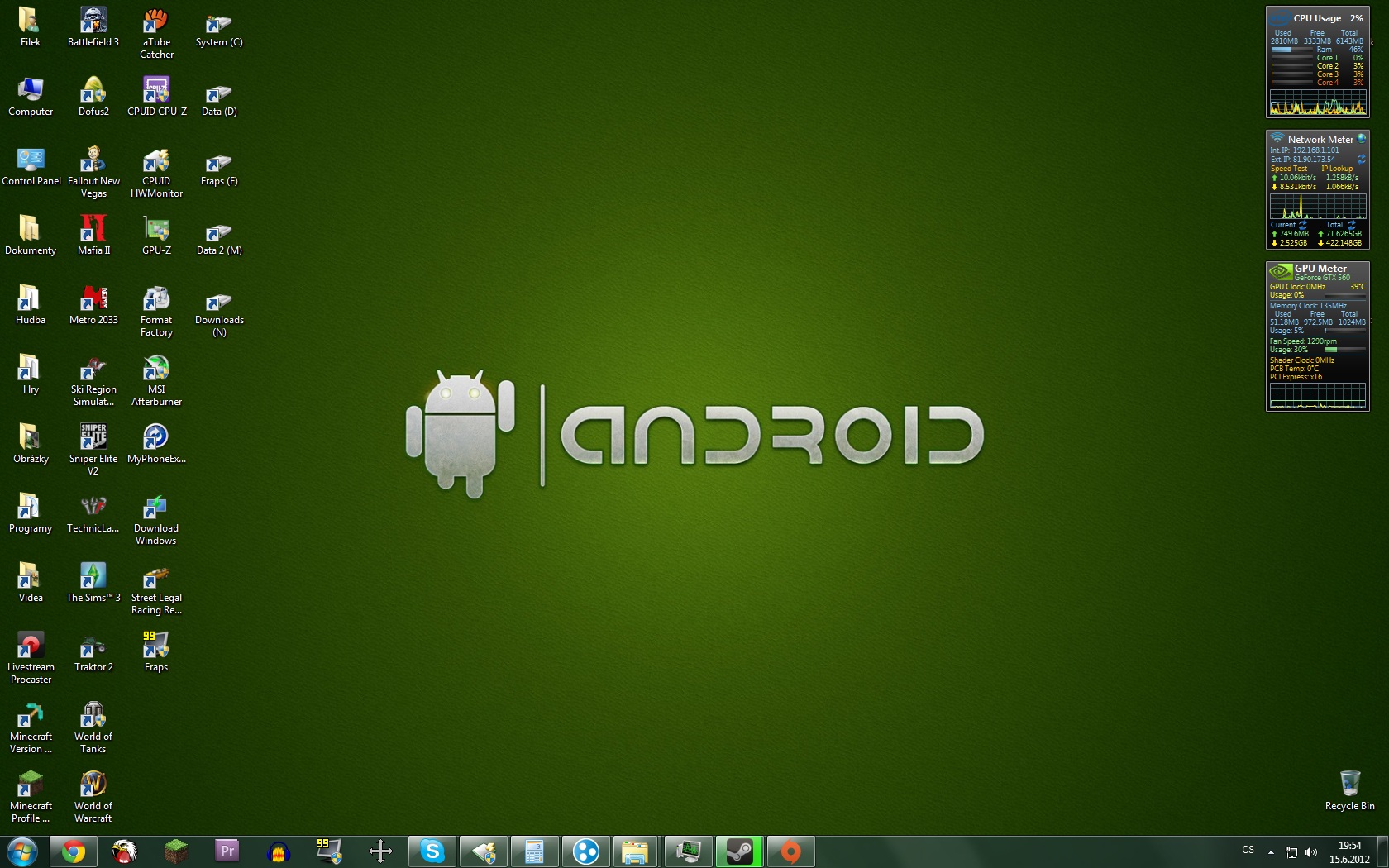The image size is (1389, 868).
Task: Open the Control Panel icon
Action: click(x=31, y=166)
